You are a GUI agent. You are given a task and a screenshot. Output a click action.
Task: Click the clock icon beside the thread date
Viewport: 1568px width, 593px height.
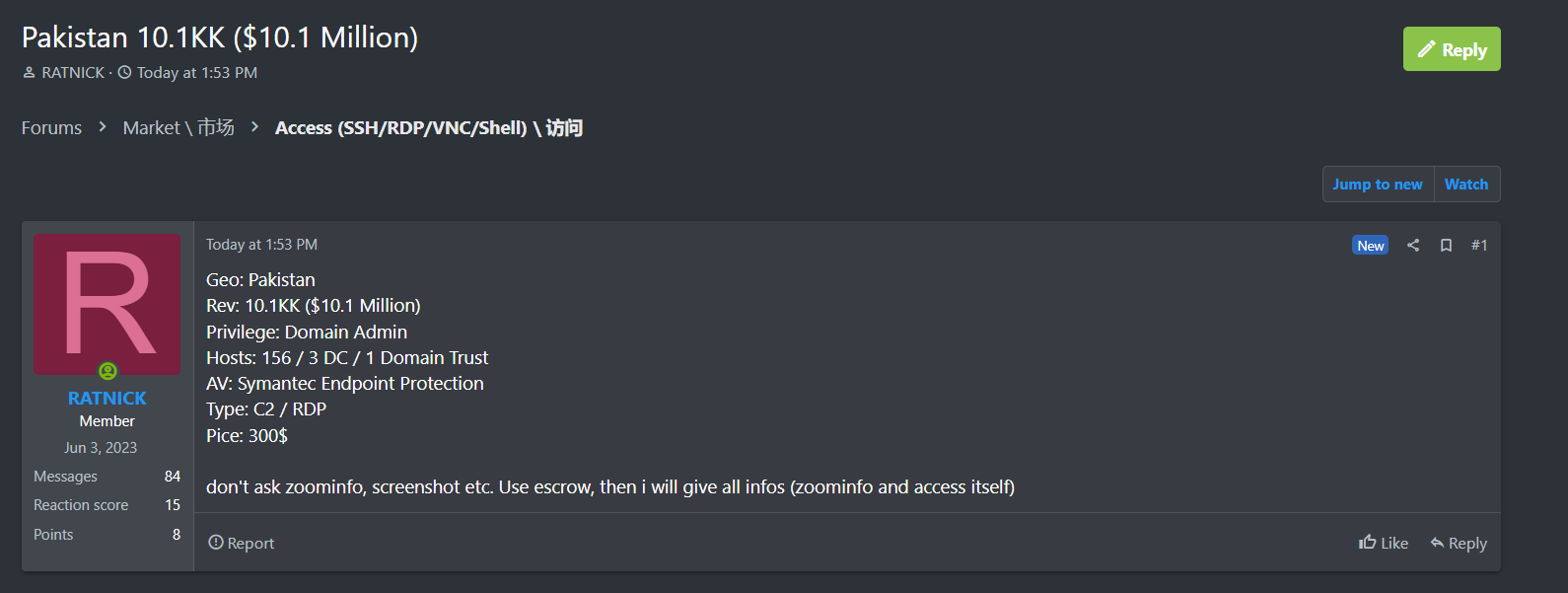pos(124,72)
